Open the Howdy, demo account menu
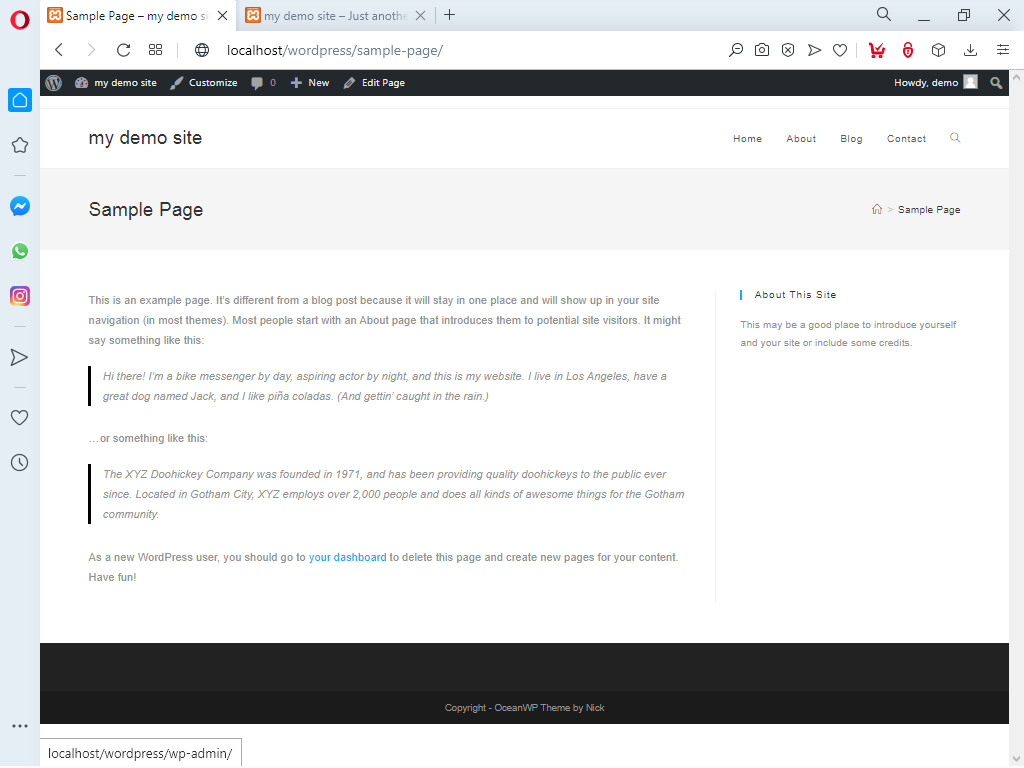 [934, 83]
